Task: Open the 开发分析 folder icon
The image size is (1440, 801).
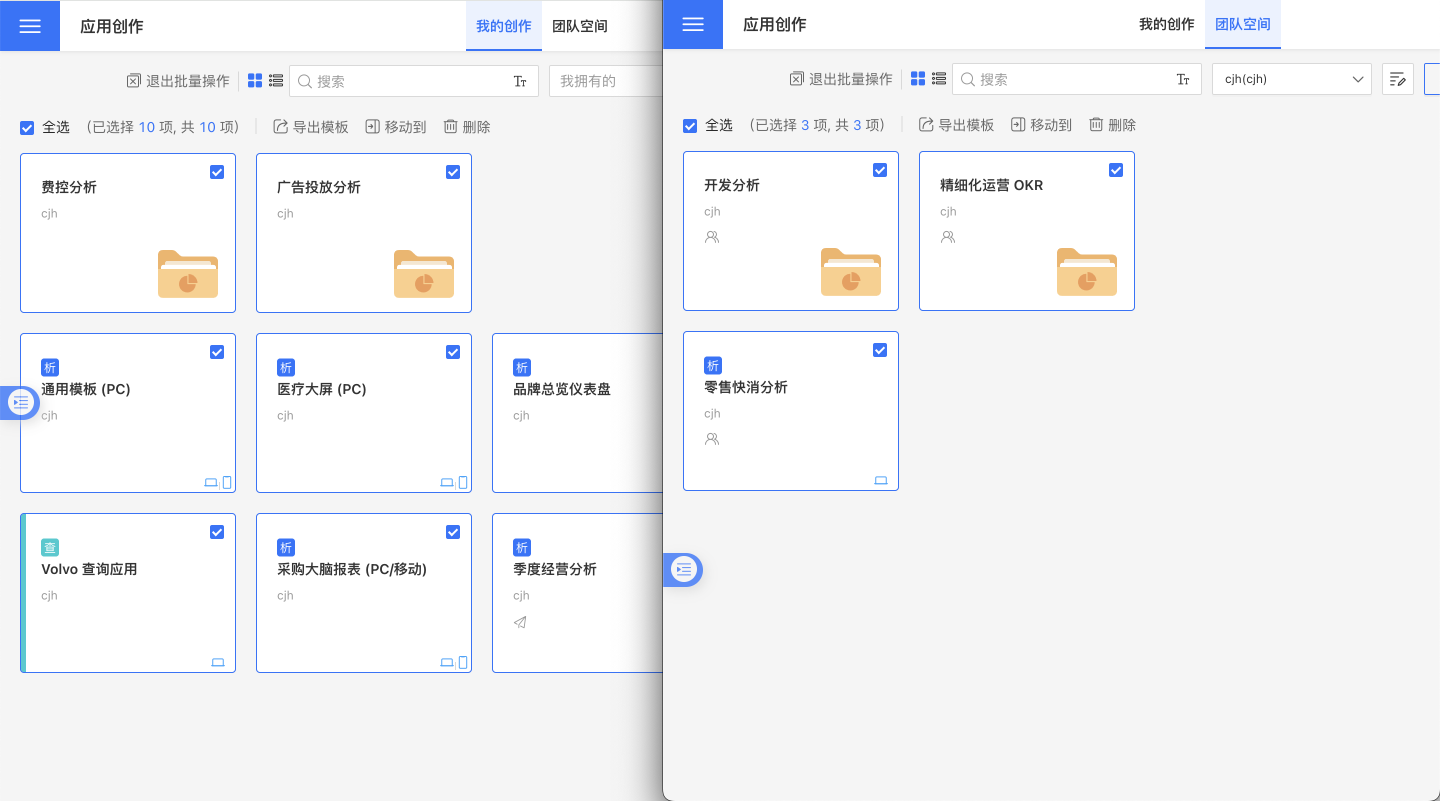Action: (x=850, y=272)
